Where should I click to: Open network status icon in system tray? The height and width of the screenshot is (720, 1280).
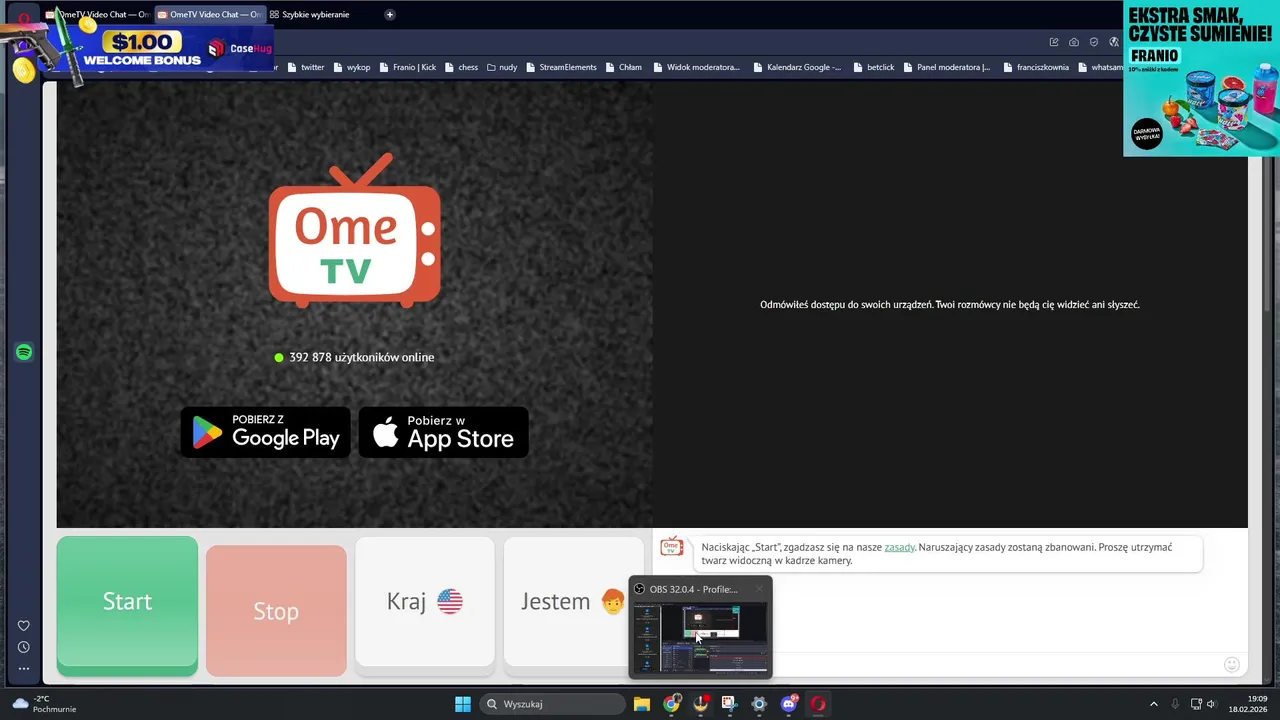tap(1196, 704)
